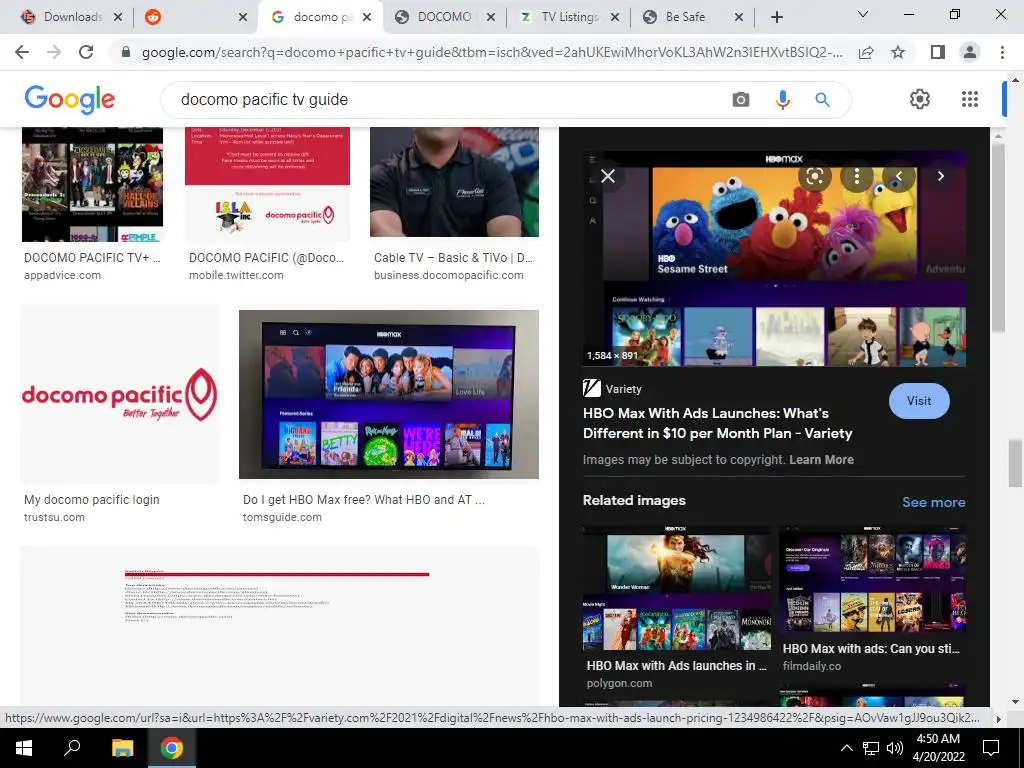Open the Windows Start menu
Screen dimensions: 1024x768
24,748
